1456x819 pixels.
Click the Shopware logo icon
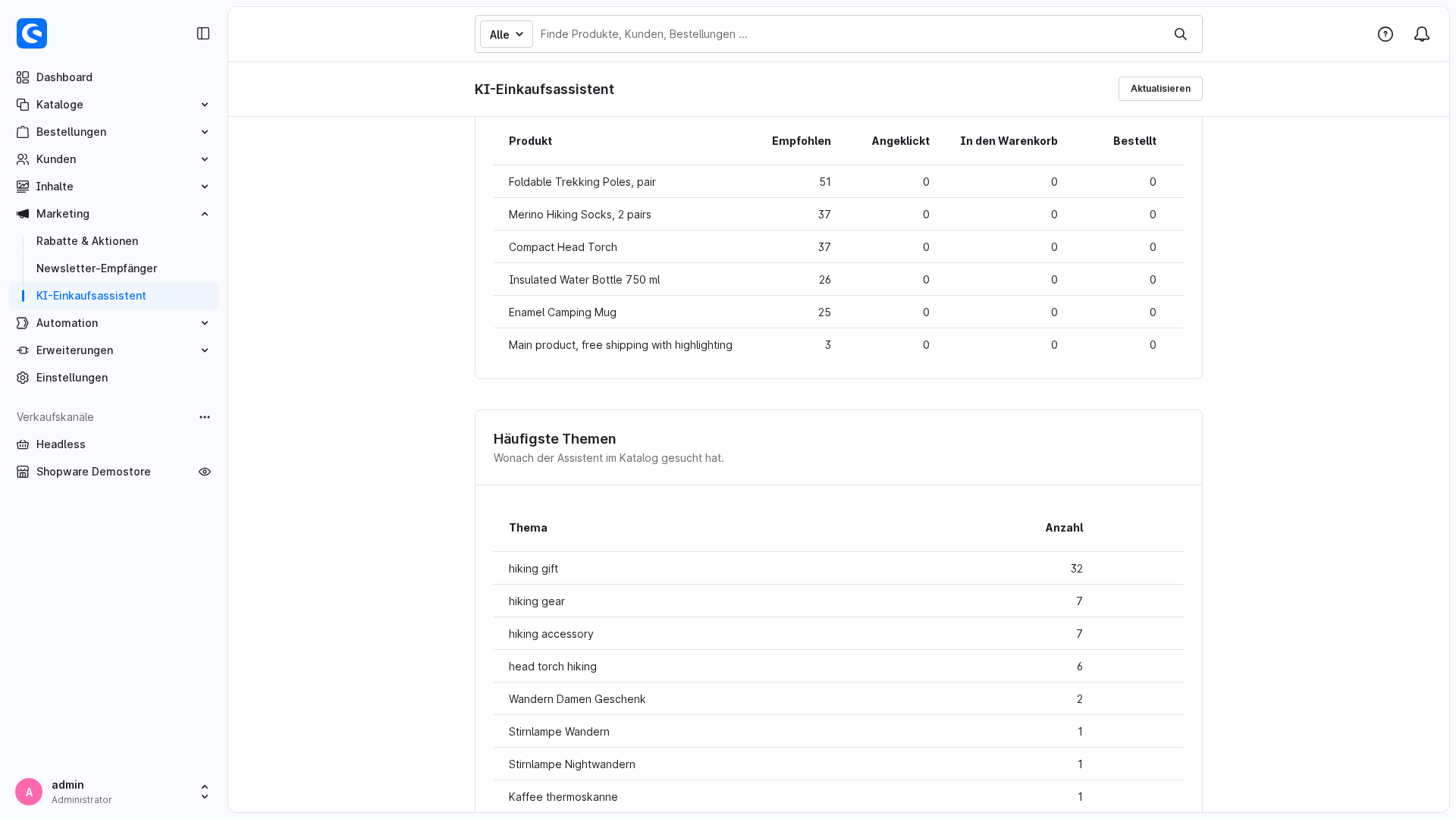coord(32,33)
